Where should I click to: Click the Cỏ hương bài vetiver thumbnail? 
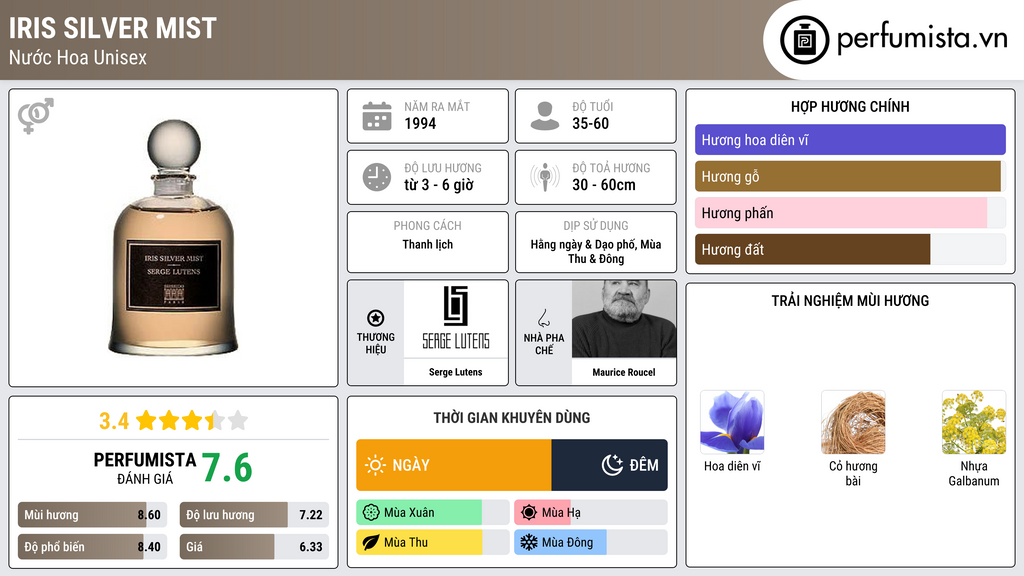coord(853,422)
